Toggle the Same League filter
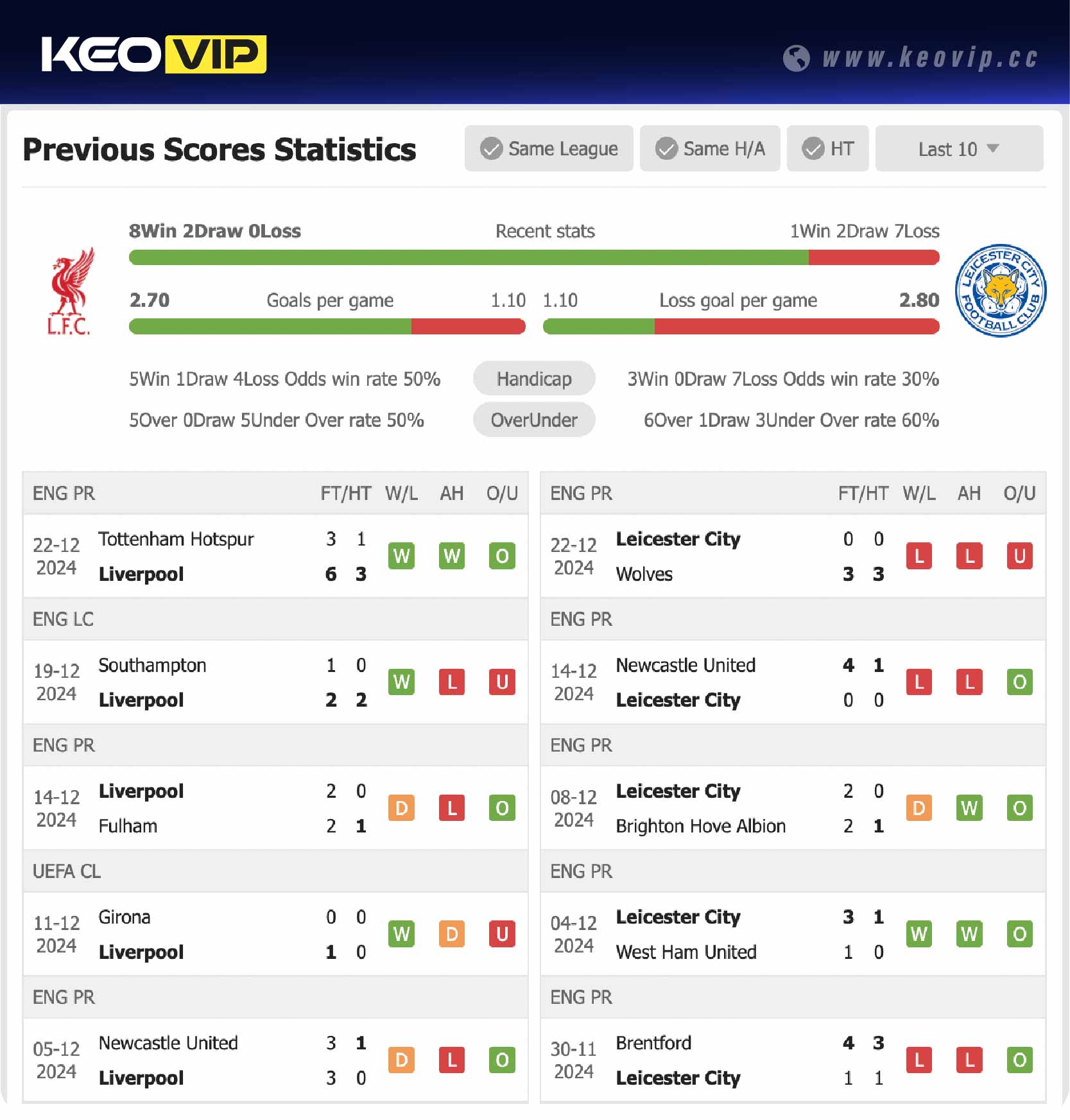The image size is (1070, 1120). [549, 148]
